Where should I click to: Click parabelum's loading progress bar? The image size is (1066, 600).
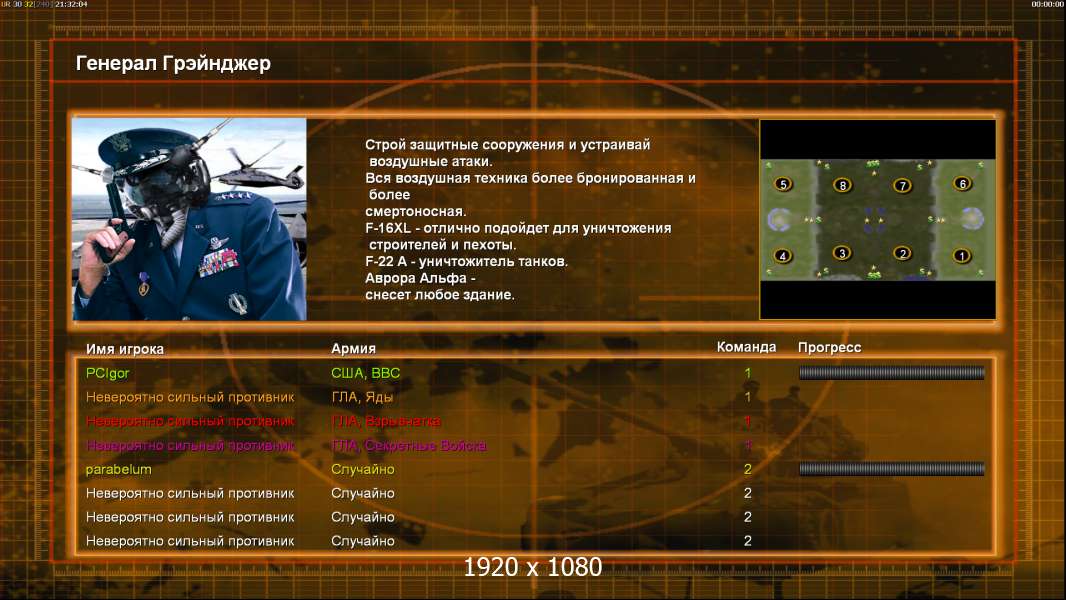(891, 468)
